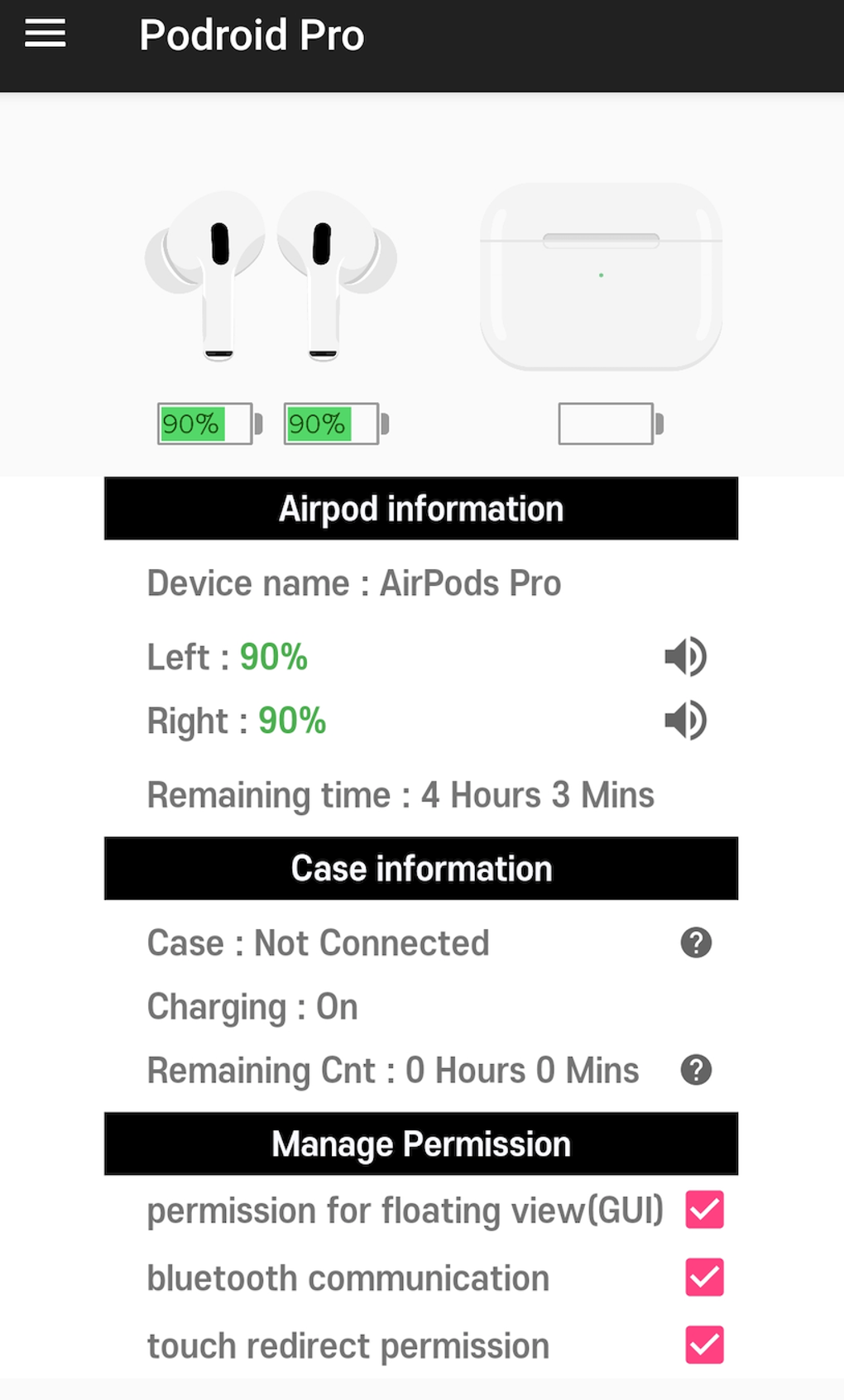
Task: Open help icon beside Remaining Cnt
Action: tap(696, 1070)
